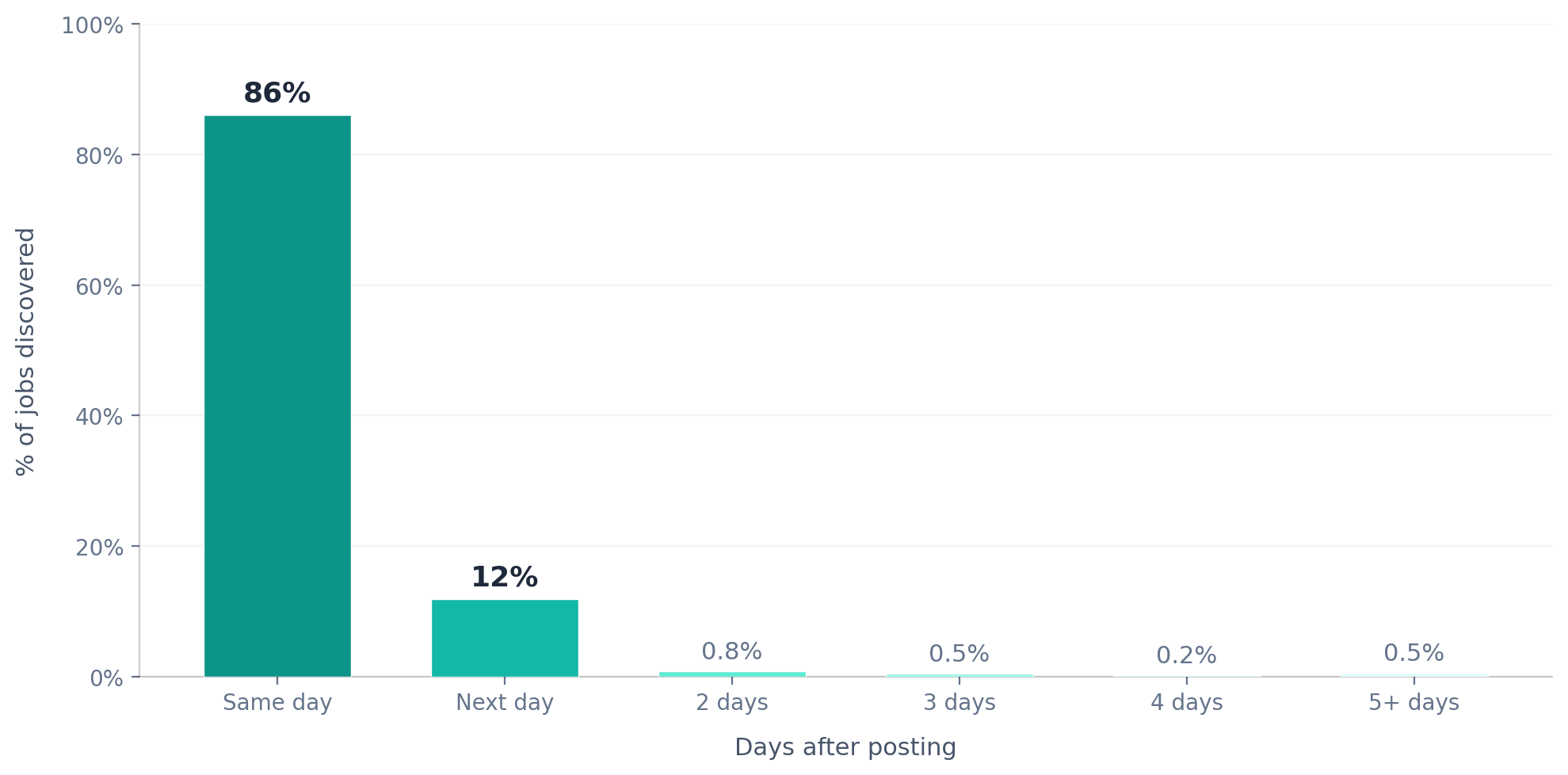Click the % of jobs discovered title
This screenshot has width=1568, height=775.
[x=26, y=351]
